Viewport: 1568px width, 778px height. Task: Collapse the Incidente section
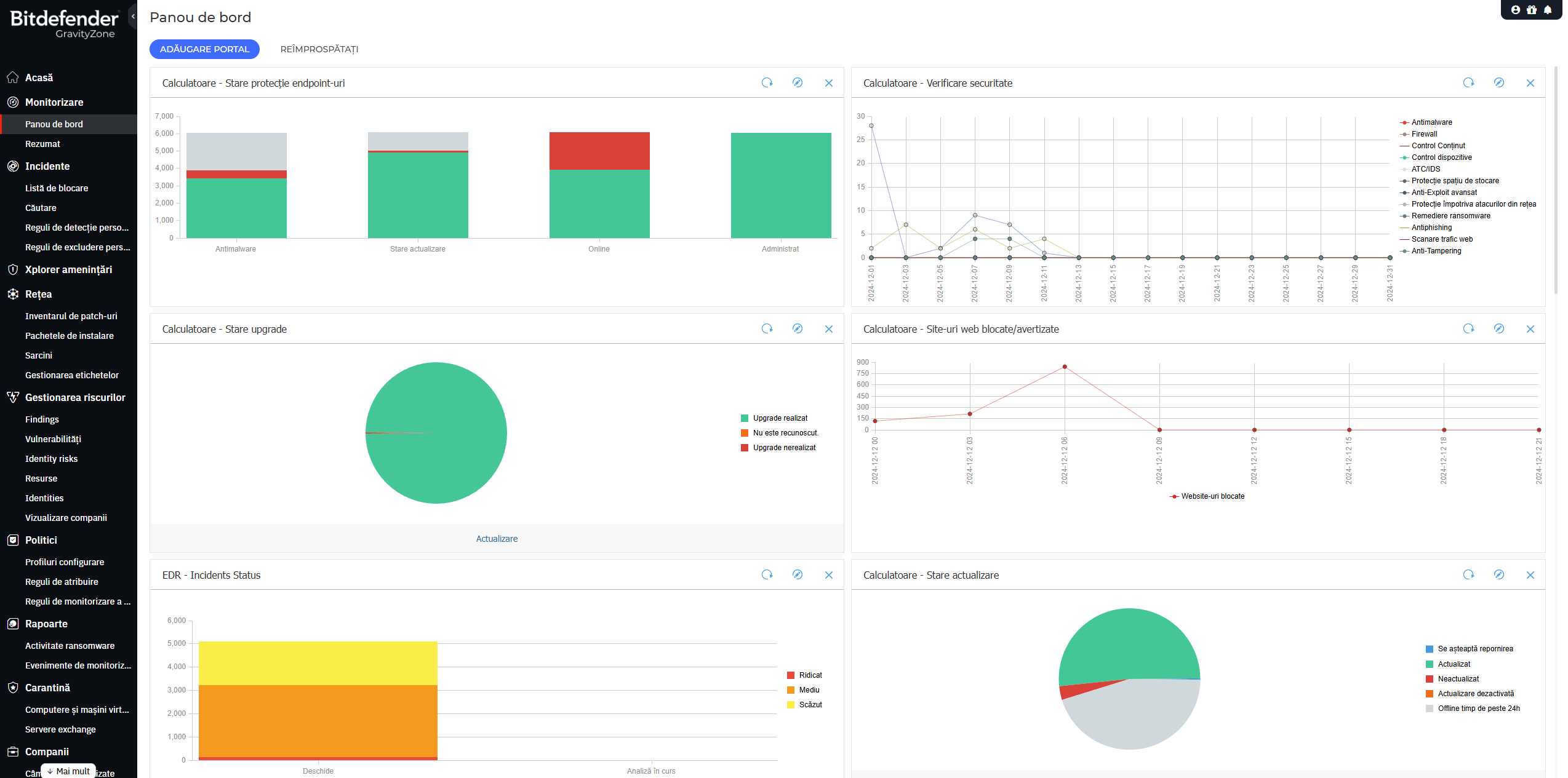[47, 166]
